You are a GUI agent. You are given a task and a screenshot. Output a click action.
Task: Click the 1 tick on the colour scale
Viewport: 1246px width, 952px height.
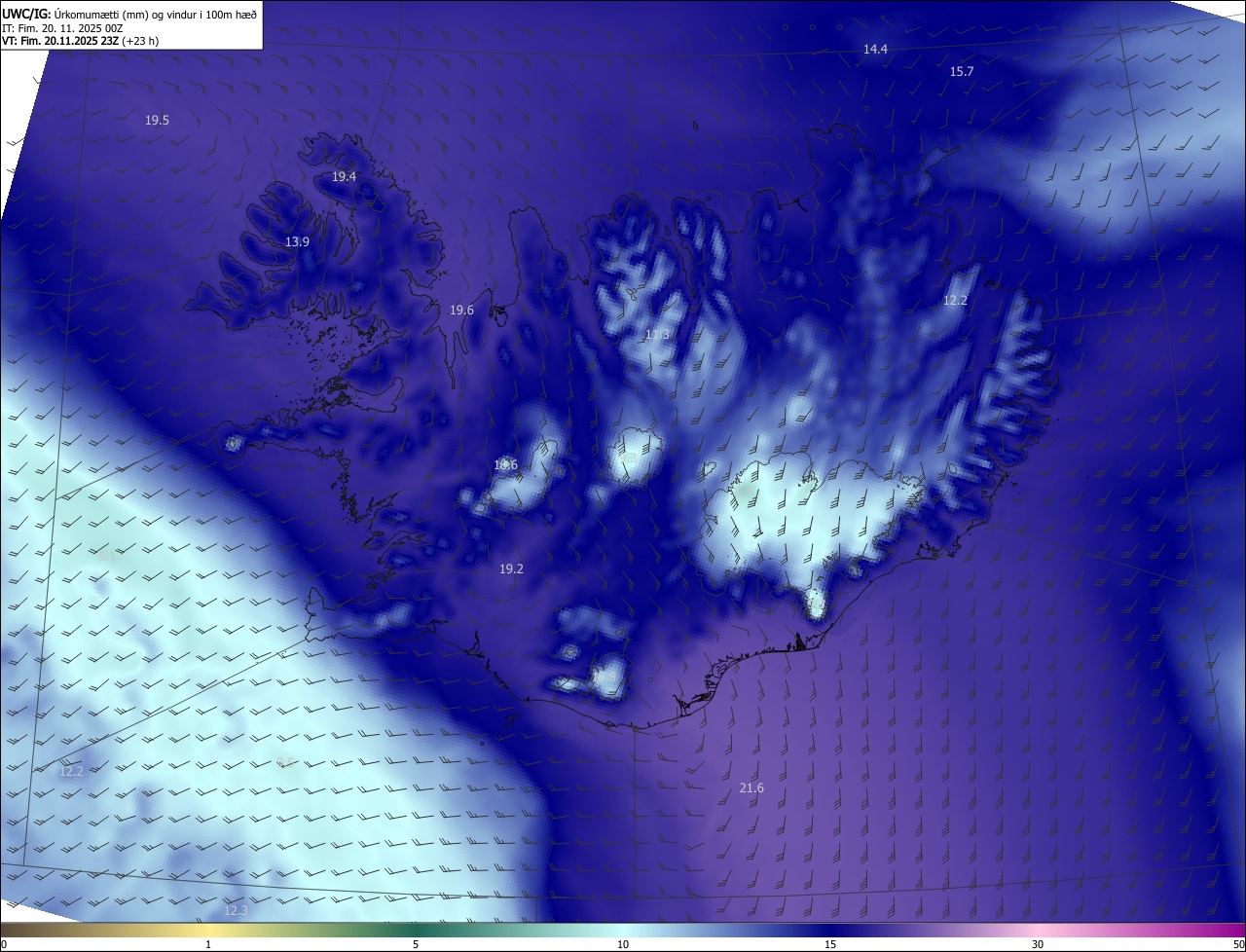coord(208,945)
